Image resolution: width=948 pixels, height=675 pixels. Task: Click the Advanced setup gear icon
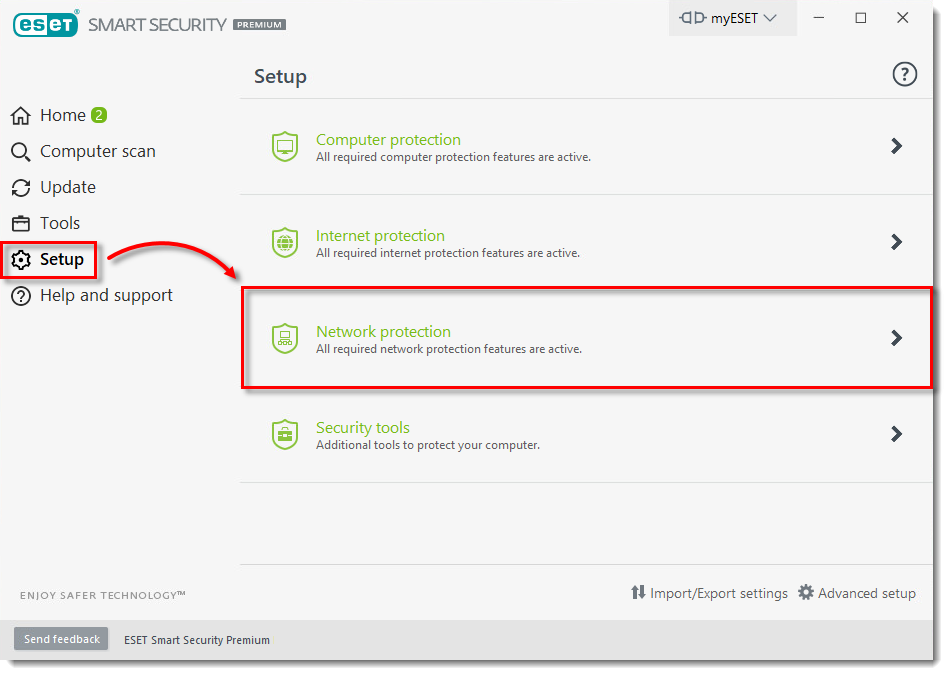[806, 593]
